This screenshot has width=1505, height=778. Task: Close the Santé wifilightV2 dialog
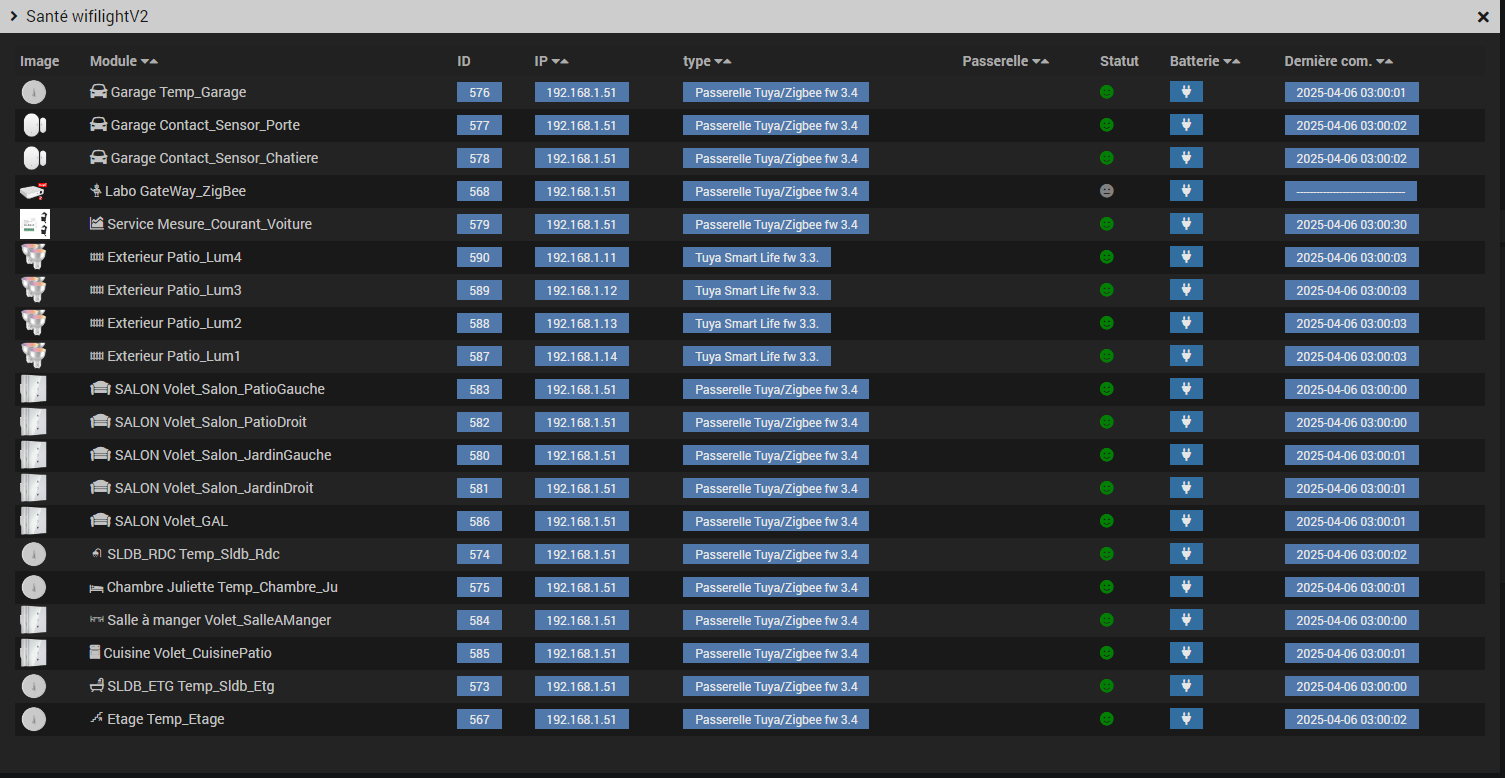coord(1483,17)
